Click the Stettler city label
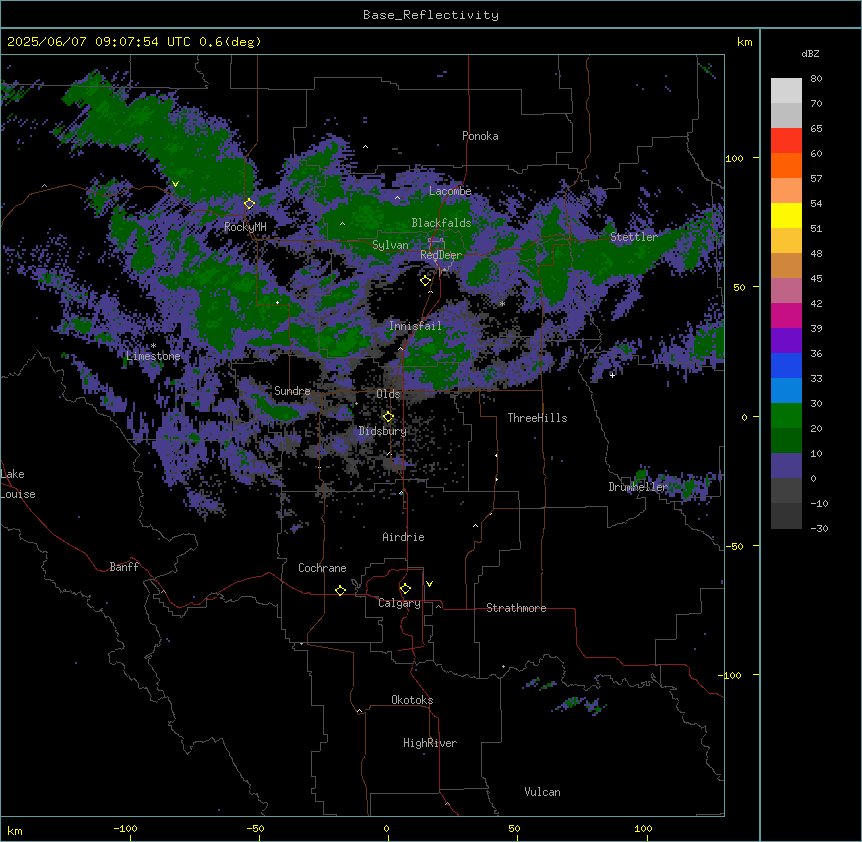 pos(634,237)
